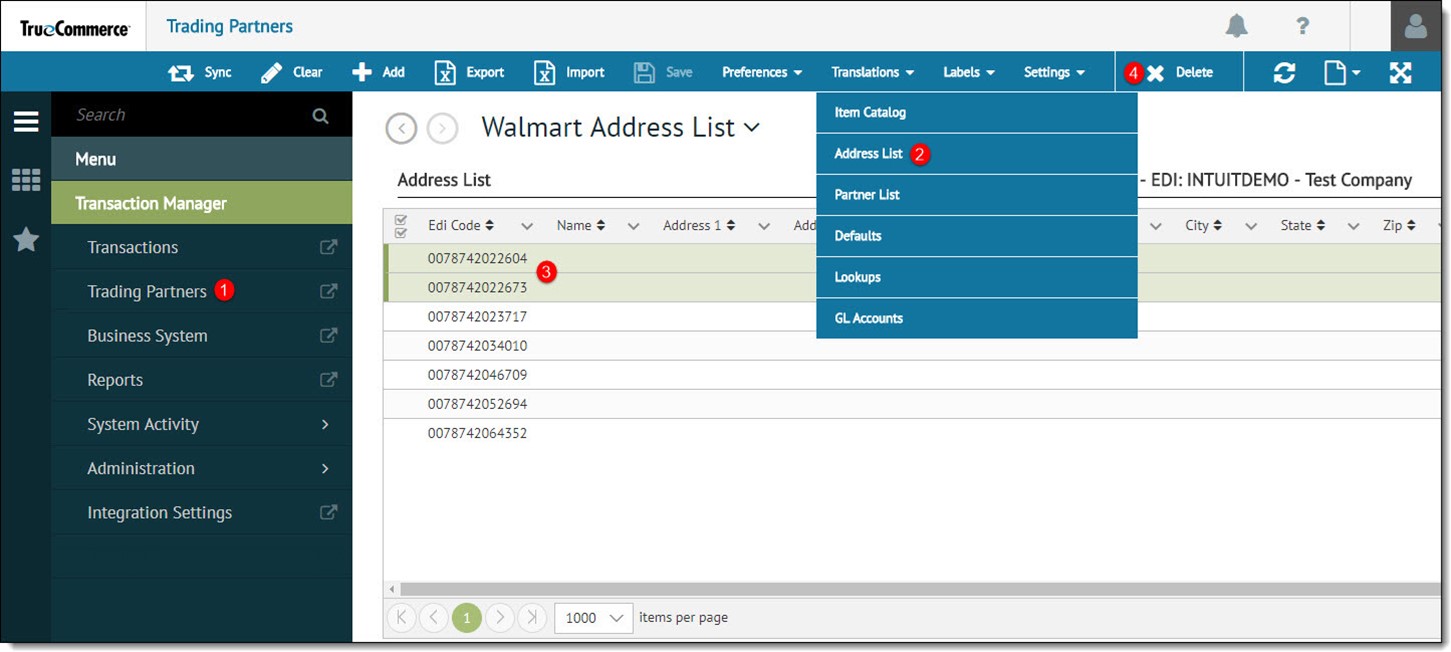The height and width of the screenshot is (652, 1451).
Task: Toggle the select-all checkbox in grid header
Action: [401, 226]
